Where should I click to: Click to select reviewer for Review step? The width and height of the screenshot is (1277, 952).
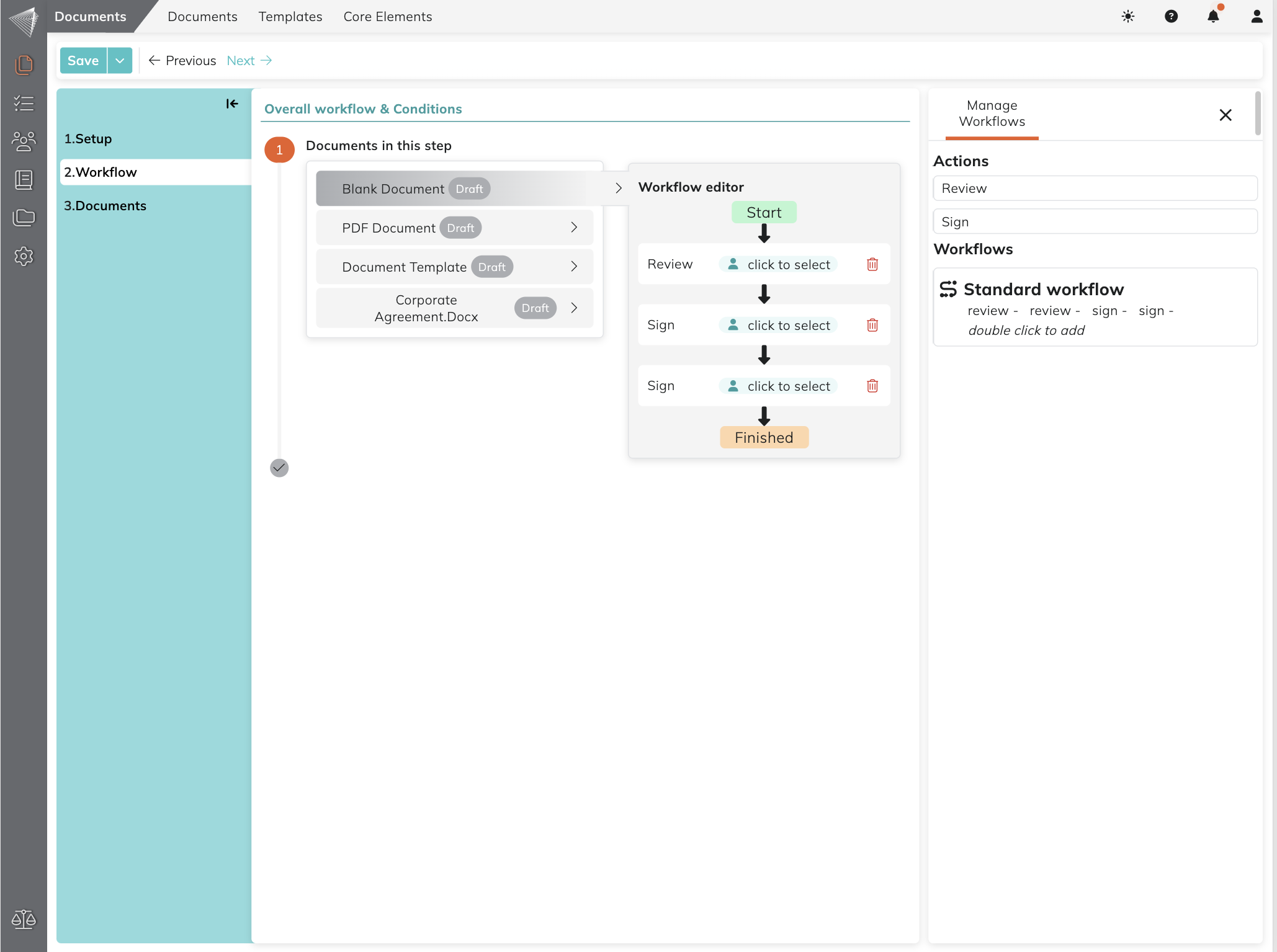[779, 264]
